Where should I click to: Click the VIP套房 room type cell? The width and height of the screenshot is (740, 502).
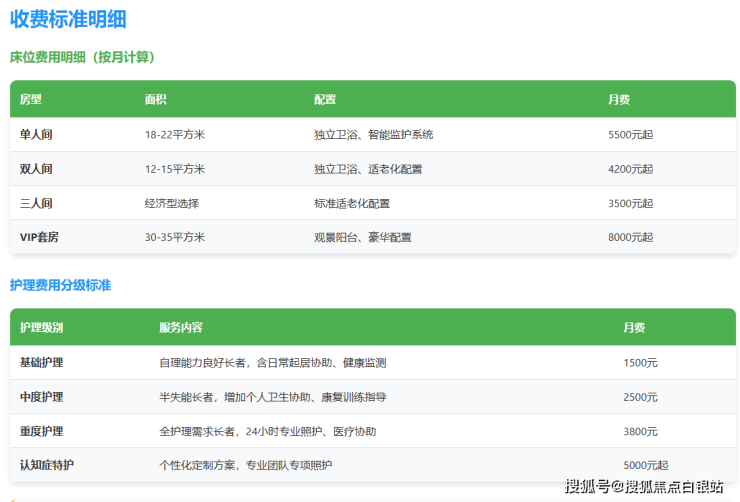pos(40,237)
